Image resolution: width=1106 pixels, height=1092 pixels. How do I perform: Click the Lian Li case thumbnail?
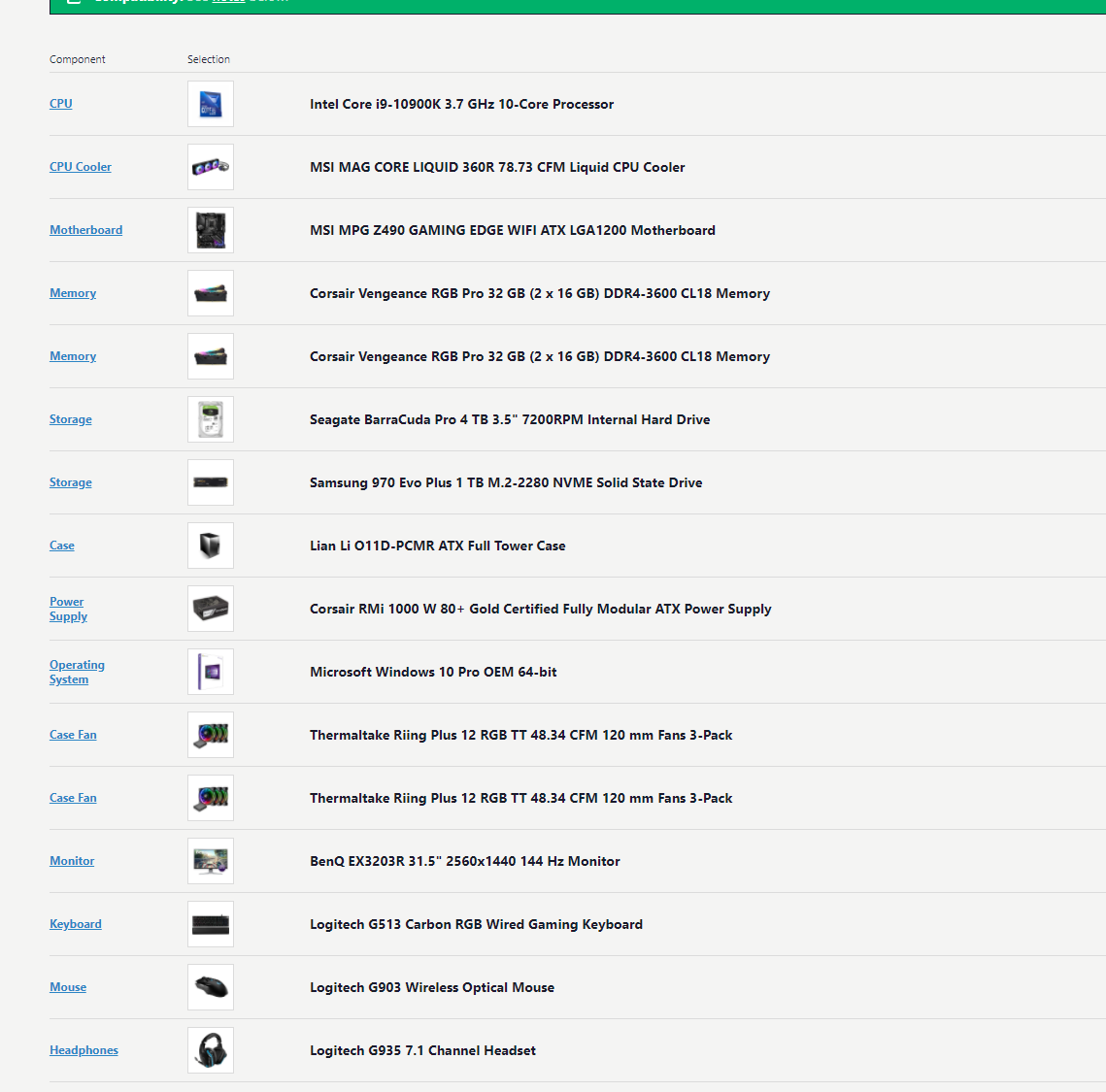click(x=211, y=546)
